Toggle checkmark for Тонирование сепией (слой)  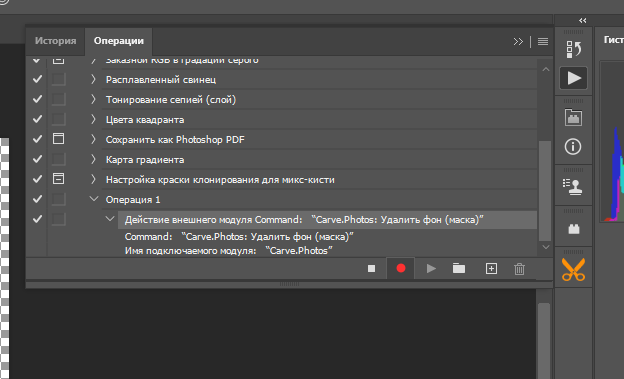click(x=37, y=99)
